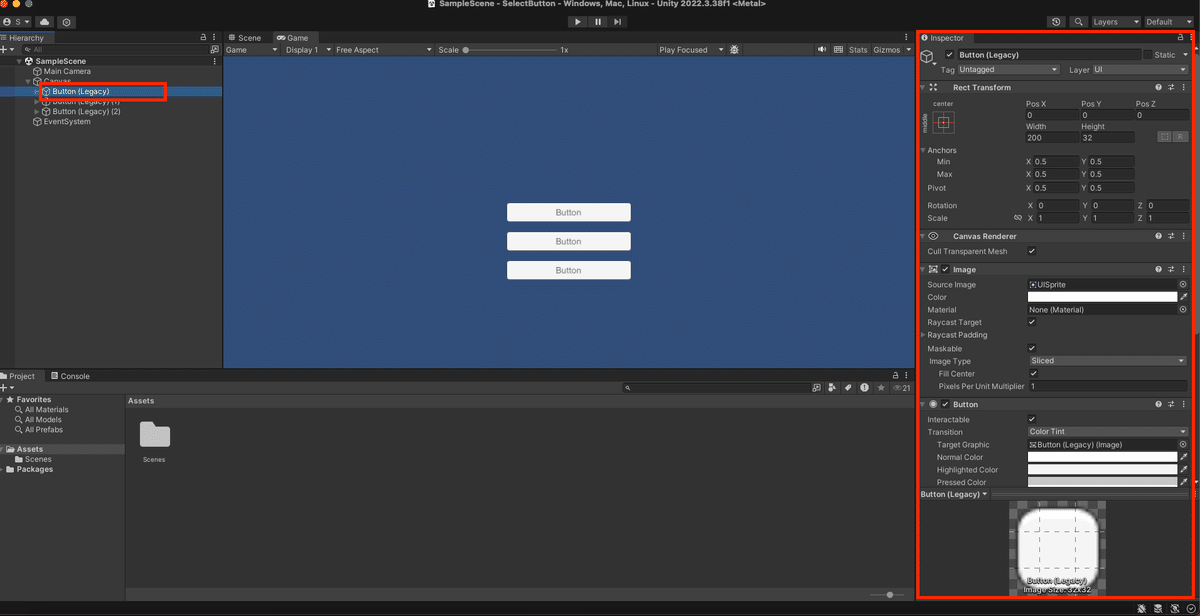Open the Image Type dropdown showing Sliced
This screenshot has width=1200, height=616.
tap(1106, 360)
